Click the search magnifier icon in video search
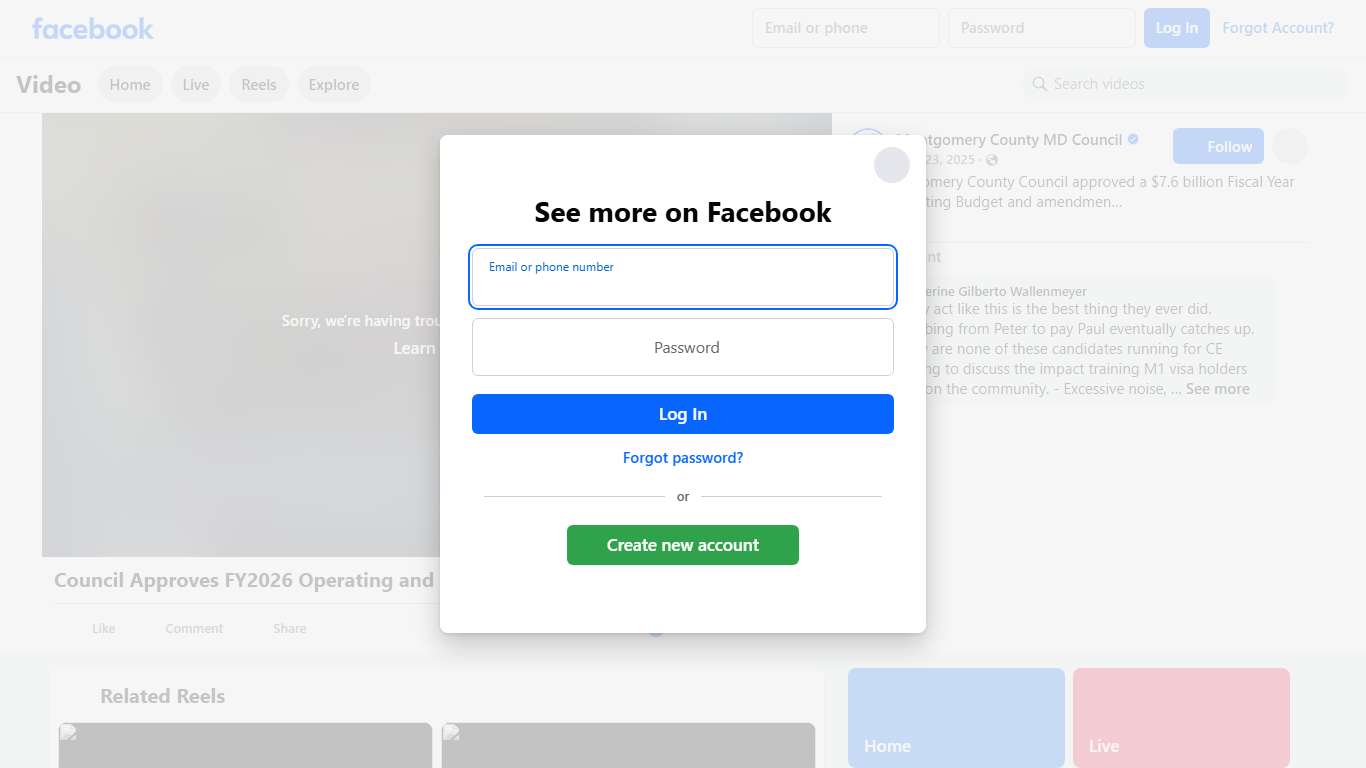 [1040, 84]
